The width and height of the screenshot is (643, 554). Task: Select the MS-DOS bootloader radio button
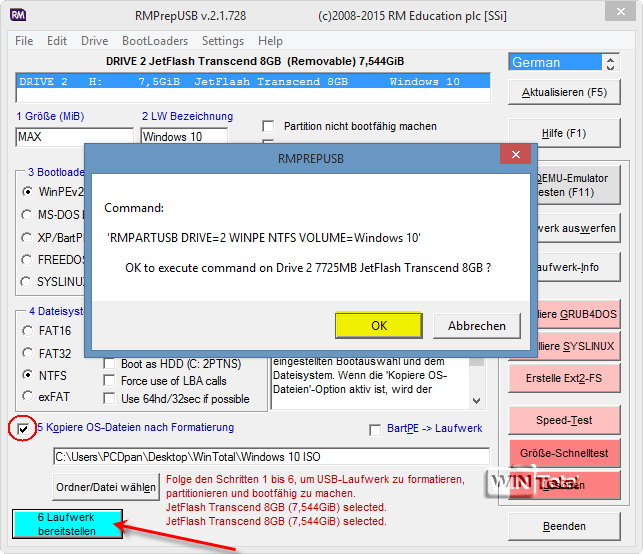tap(27, 214)
